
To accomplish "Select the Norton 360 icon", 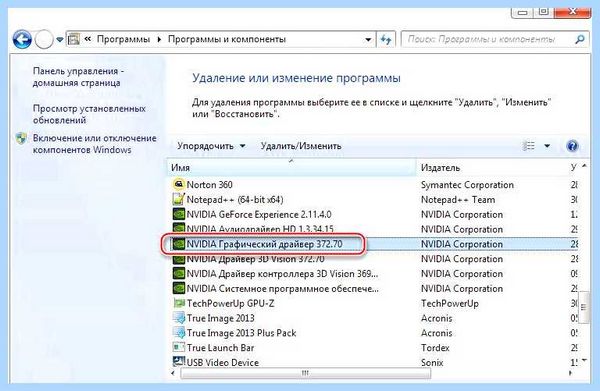I will [x=178, y=184].
